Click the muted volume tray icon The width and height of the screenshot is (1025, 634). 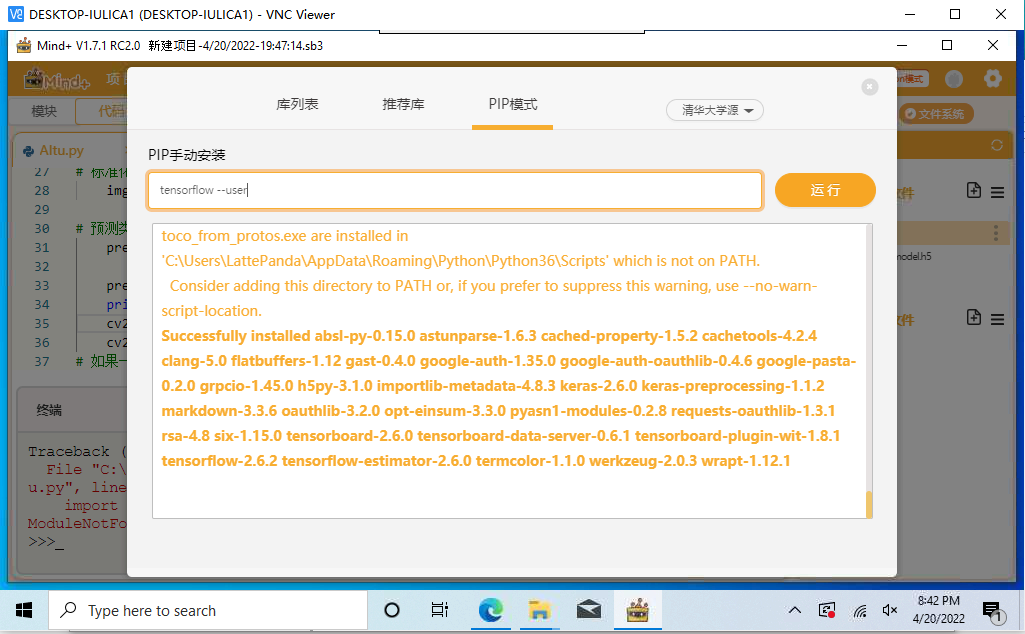[890, 610]
